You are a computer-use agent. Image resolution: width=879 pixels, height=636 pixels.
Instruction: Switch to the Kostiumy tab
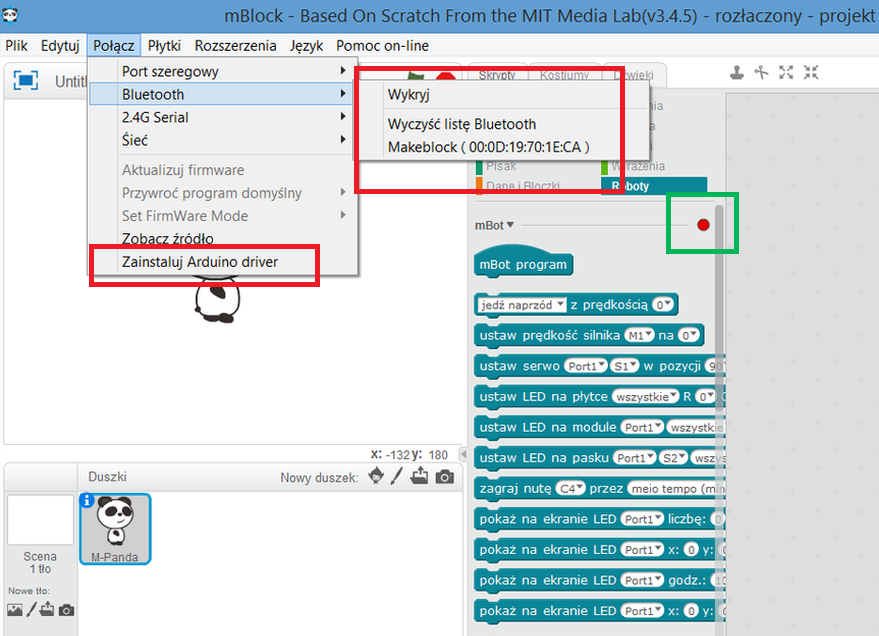click(564, 75)
